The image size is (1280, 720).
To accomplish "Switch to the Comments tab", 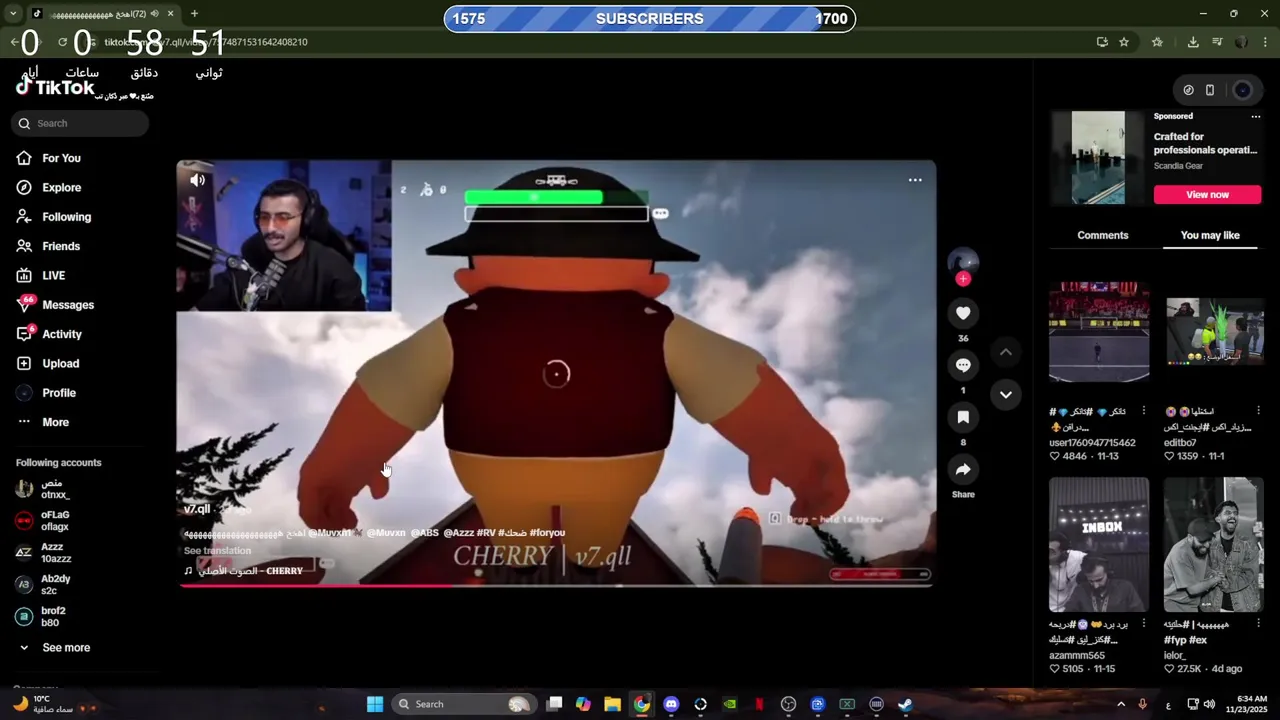I will (1102, 235).
